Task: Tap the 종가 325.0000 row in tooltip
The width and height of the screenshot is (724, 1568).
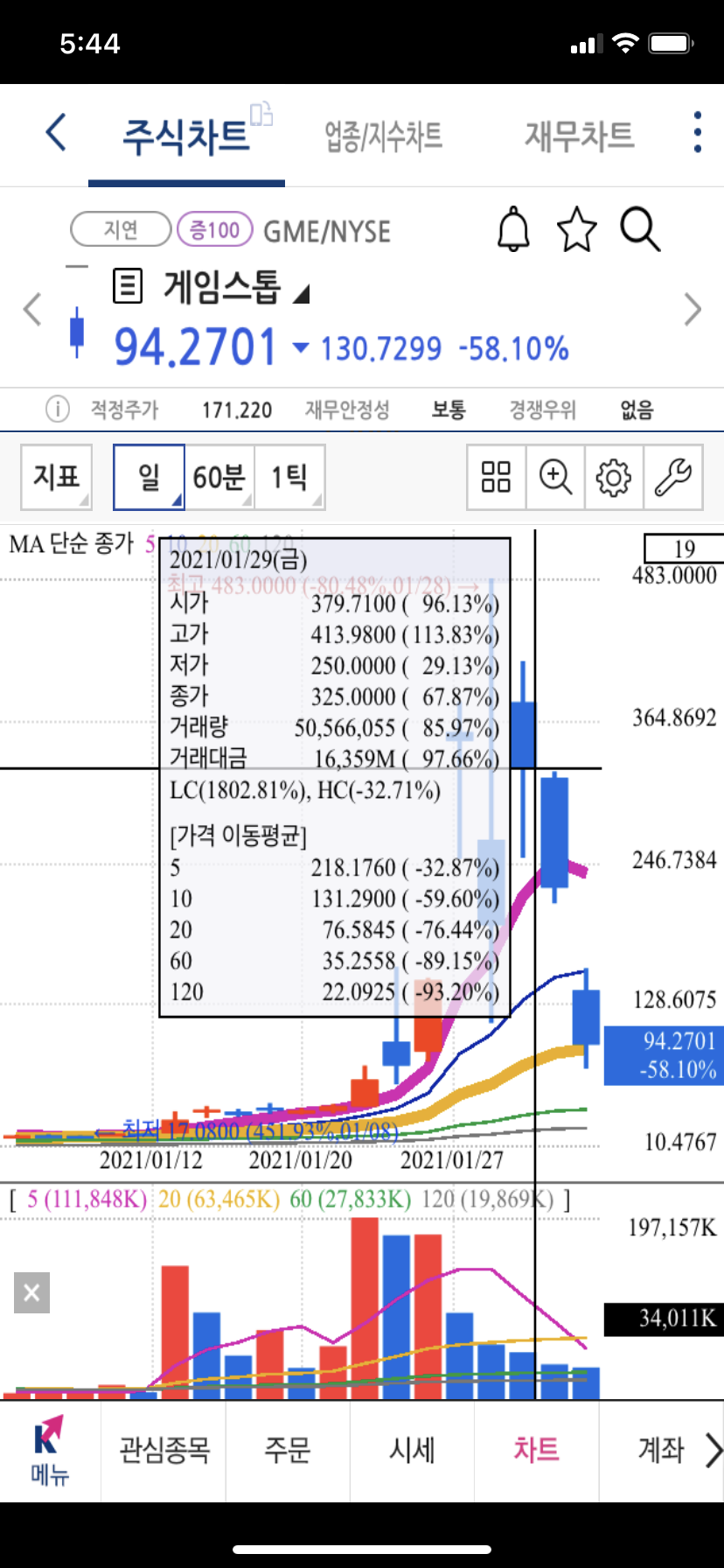Action: coord(334,696)
